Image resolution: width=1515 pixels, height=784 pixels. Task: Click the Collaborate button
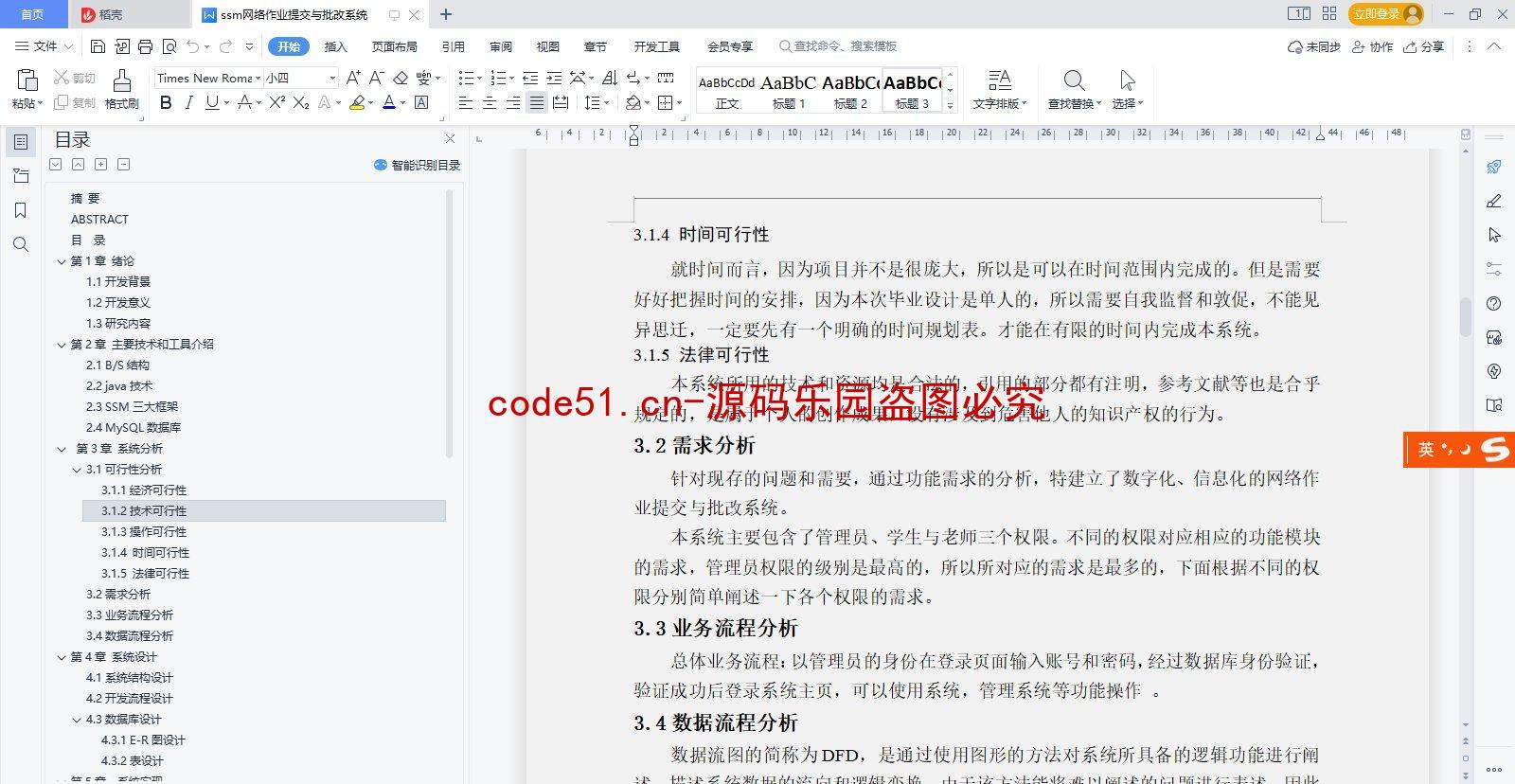click(1373, 46)
